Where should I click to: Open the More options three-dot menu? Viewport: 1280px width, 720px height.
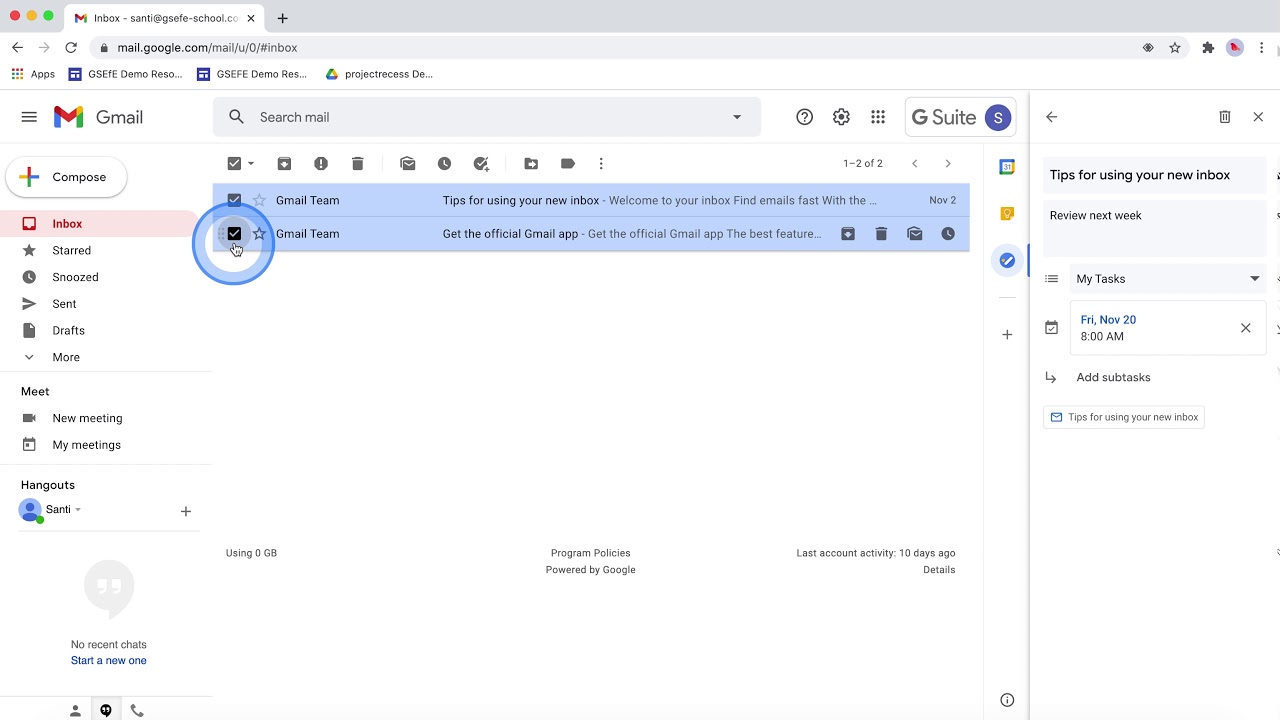[x=601, y=164]
